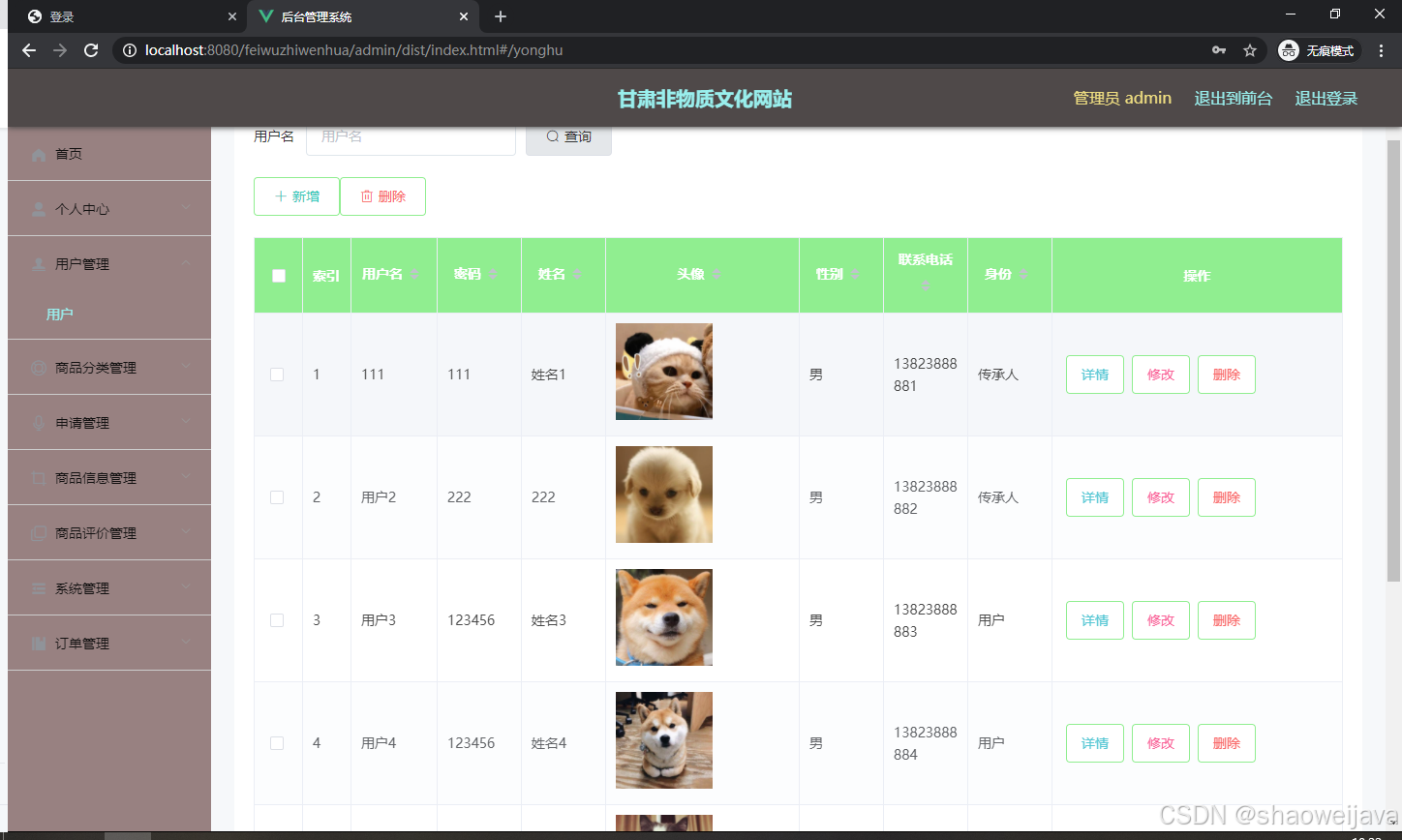The image size is (1402, 840).
Task: Sort the table by 身份 column arrows
Action: 1023,275
